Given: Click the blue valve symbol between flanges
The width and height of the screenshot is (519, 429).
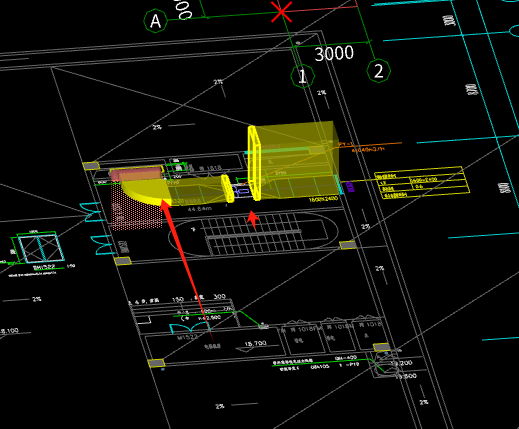Looking at the screenshot, I should click(241, 191).
